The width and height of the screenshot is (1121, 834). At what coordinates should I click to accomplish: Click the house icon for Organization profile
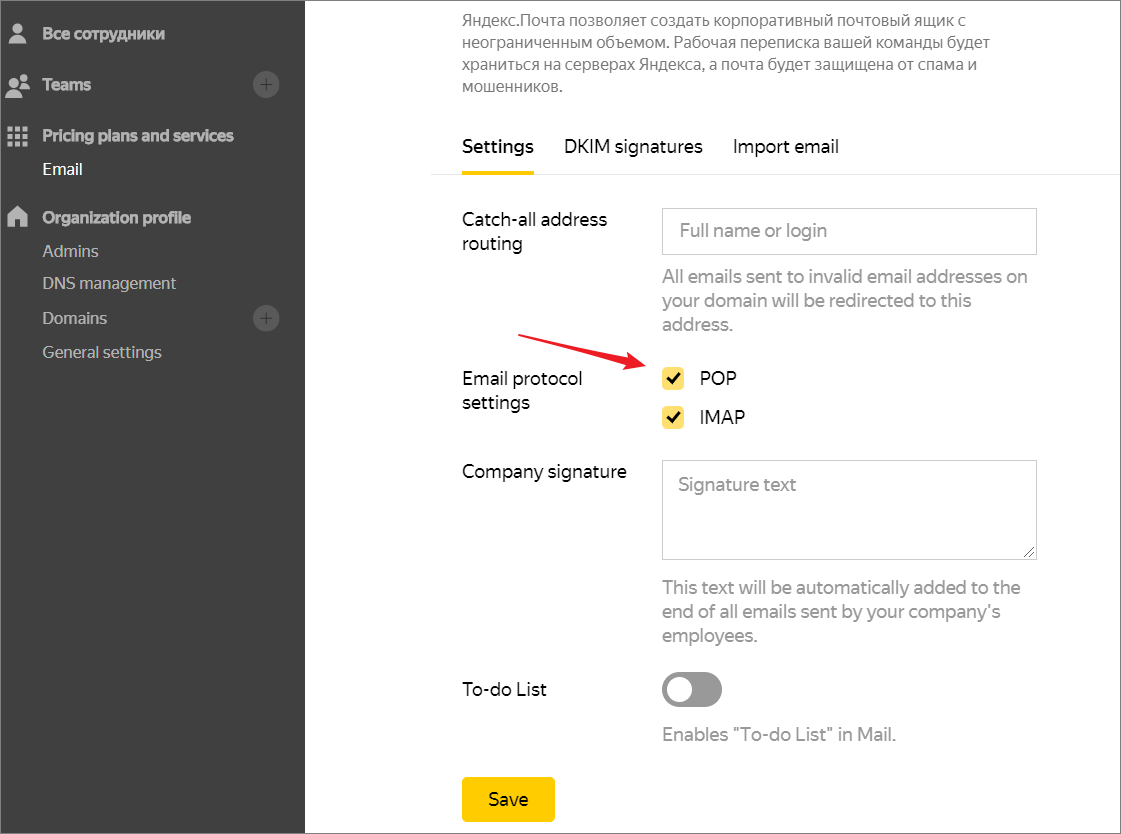[x=17, y=217]
